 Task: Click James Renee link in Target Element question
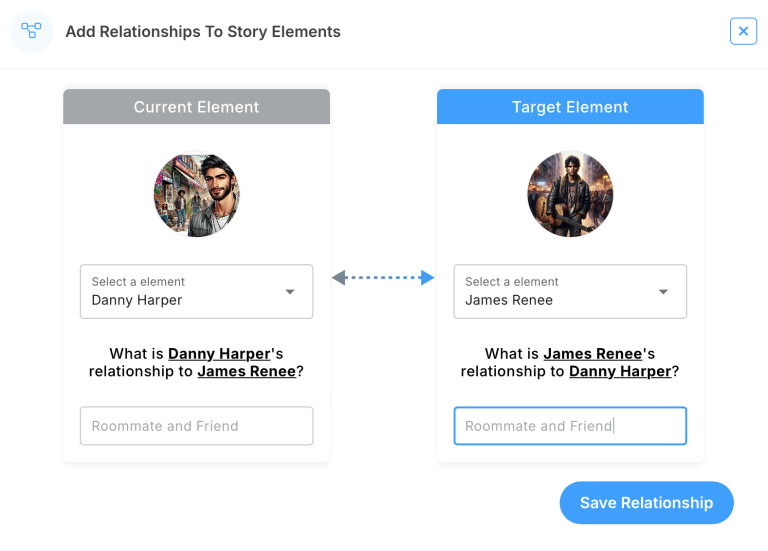pos(593,354)
